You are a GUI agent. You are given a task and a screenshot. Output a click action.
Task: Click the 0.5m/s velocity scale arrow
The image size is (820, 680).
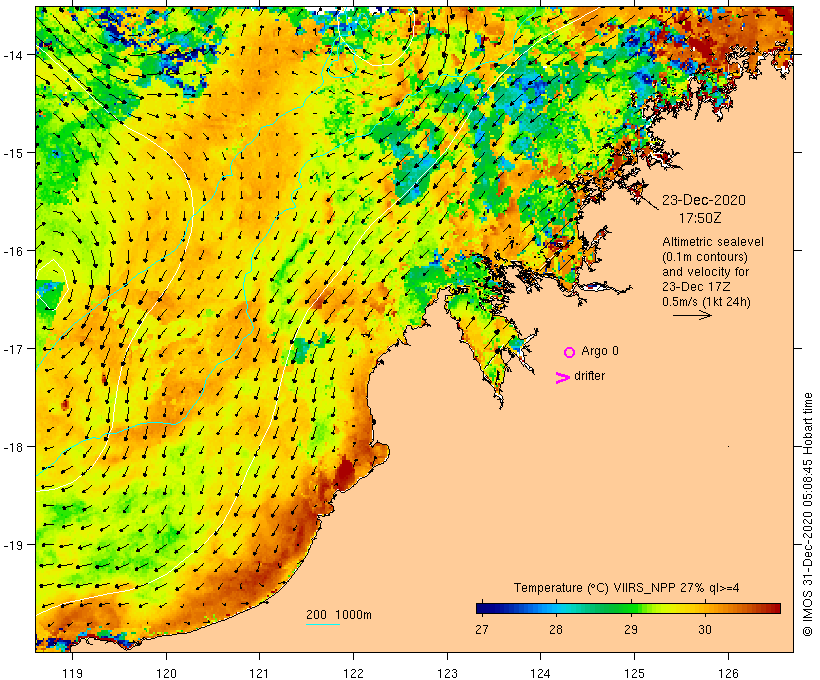pos(692,315)
